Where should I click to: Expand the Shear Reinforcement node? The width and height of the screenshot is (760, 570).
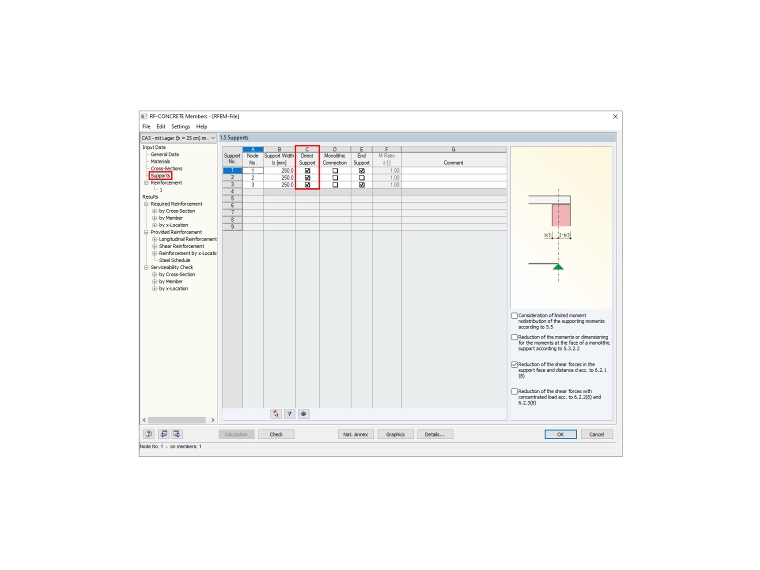click(x=155, y=246)
